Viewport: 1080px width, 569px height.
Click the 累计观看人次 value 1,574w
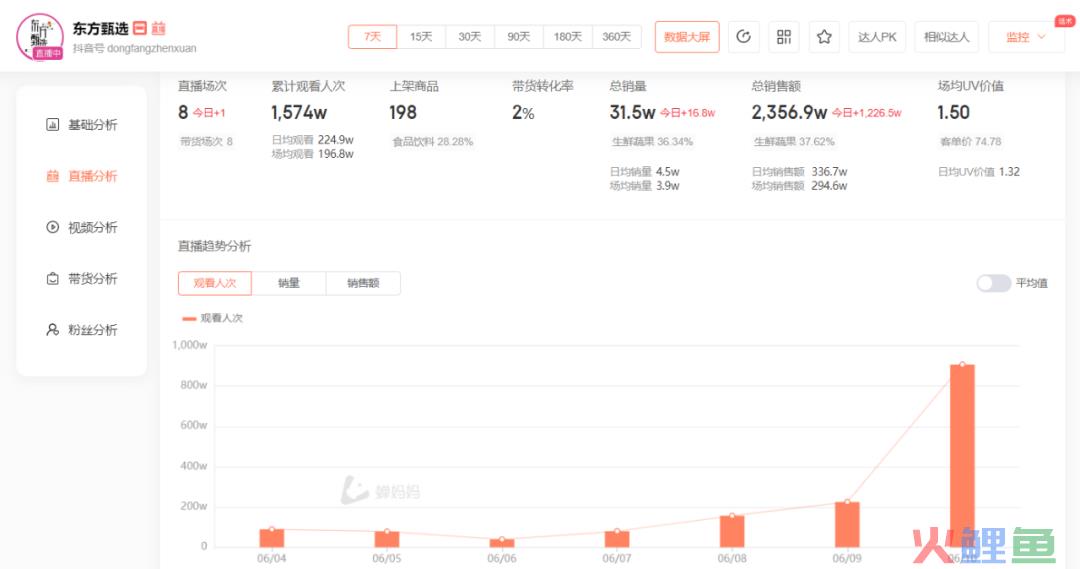[299, 112]
